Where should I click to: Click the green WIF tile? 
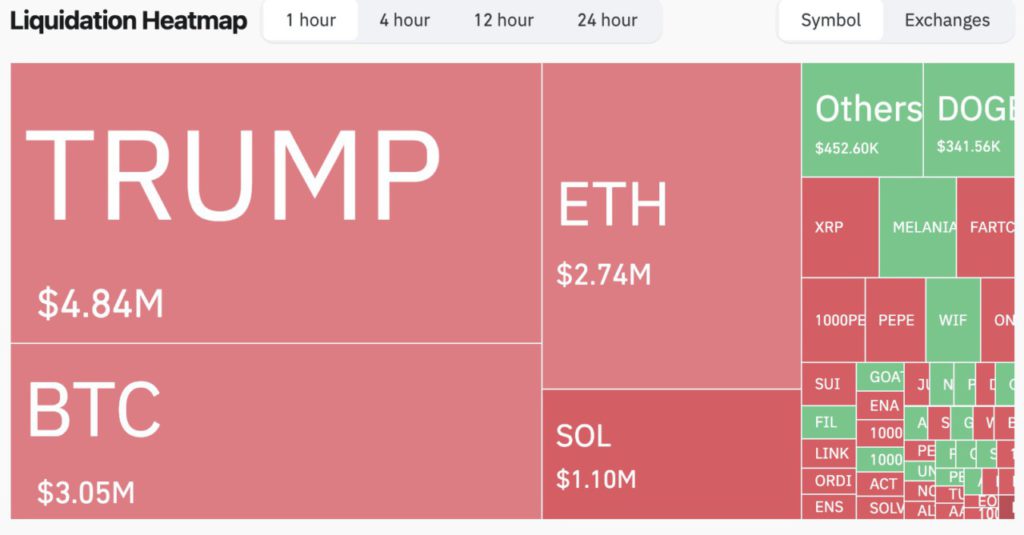click(x=952, y=320)
